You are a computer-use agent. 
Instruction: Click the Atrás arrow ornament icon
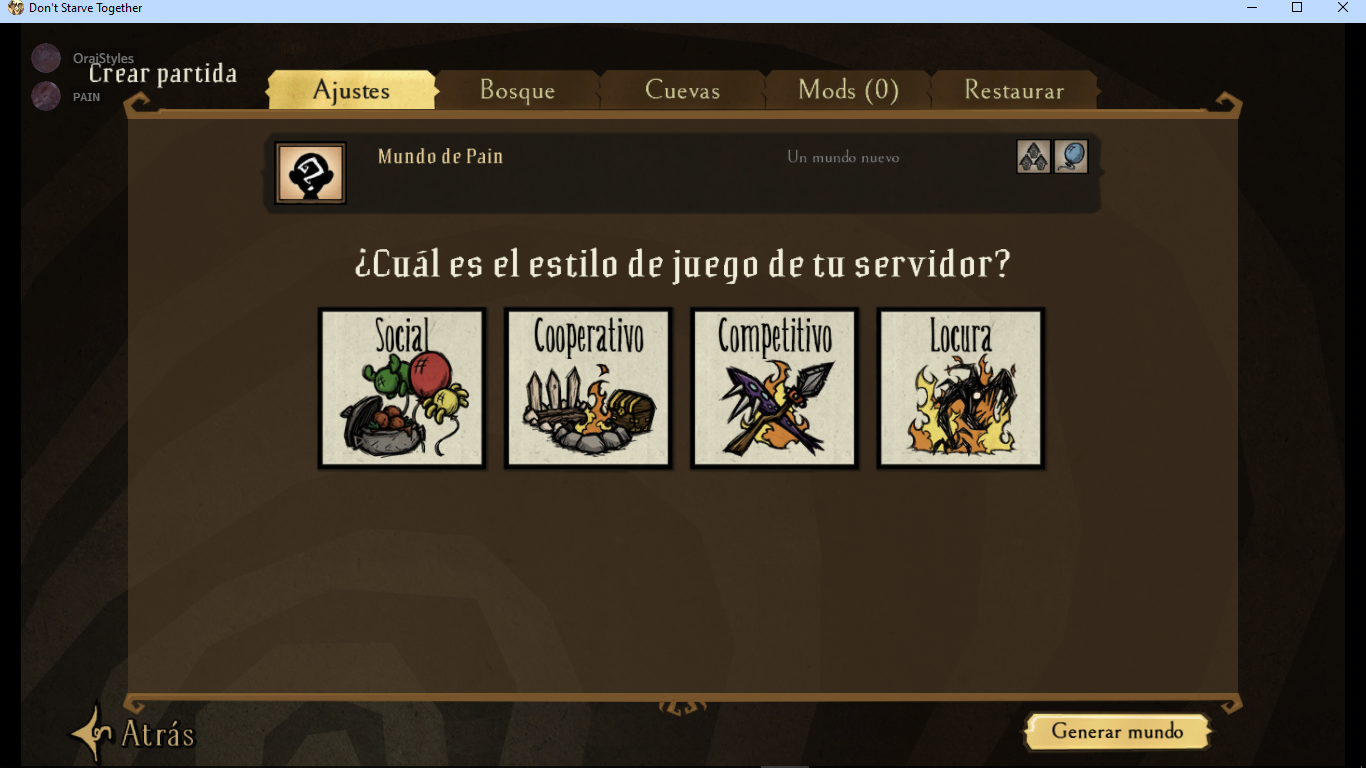pos(92,734)
